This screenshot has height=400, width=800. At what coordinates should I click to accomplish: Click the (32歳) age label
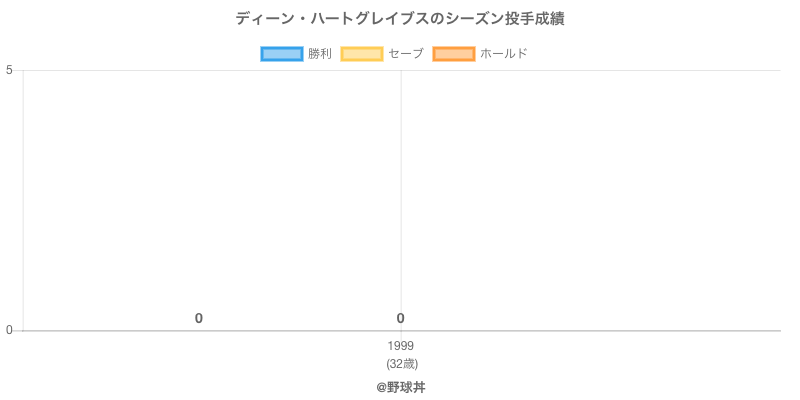pos(401,363)
